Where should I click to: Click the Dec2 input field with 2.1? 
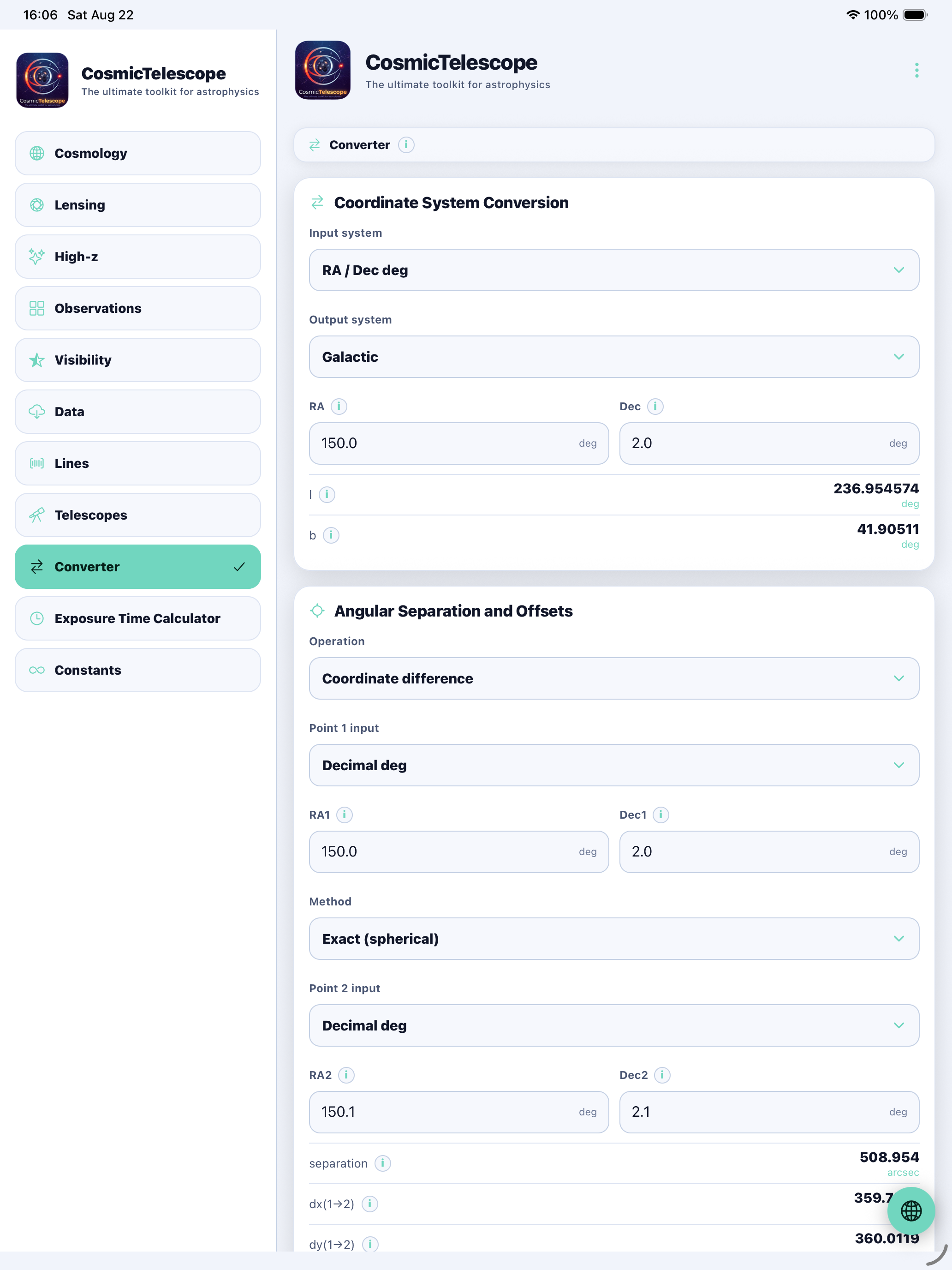tap(769, 1112)
